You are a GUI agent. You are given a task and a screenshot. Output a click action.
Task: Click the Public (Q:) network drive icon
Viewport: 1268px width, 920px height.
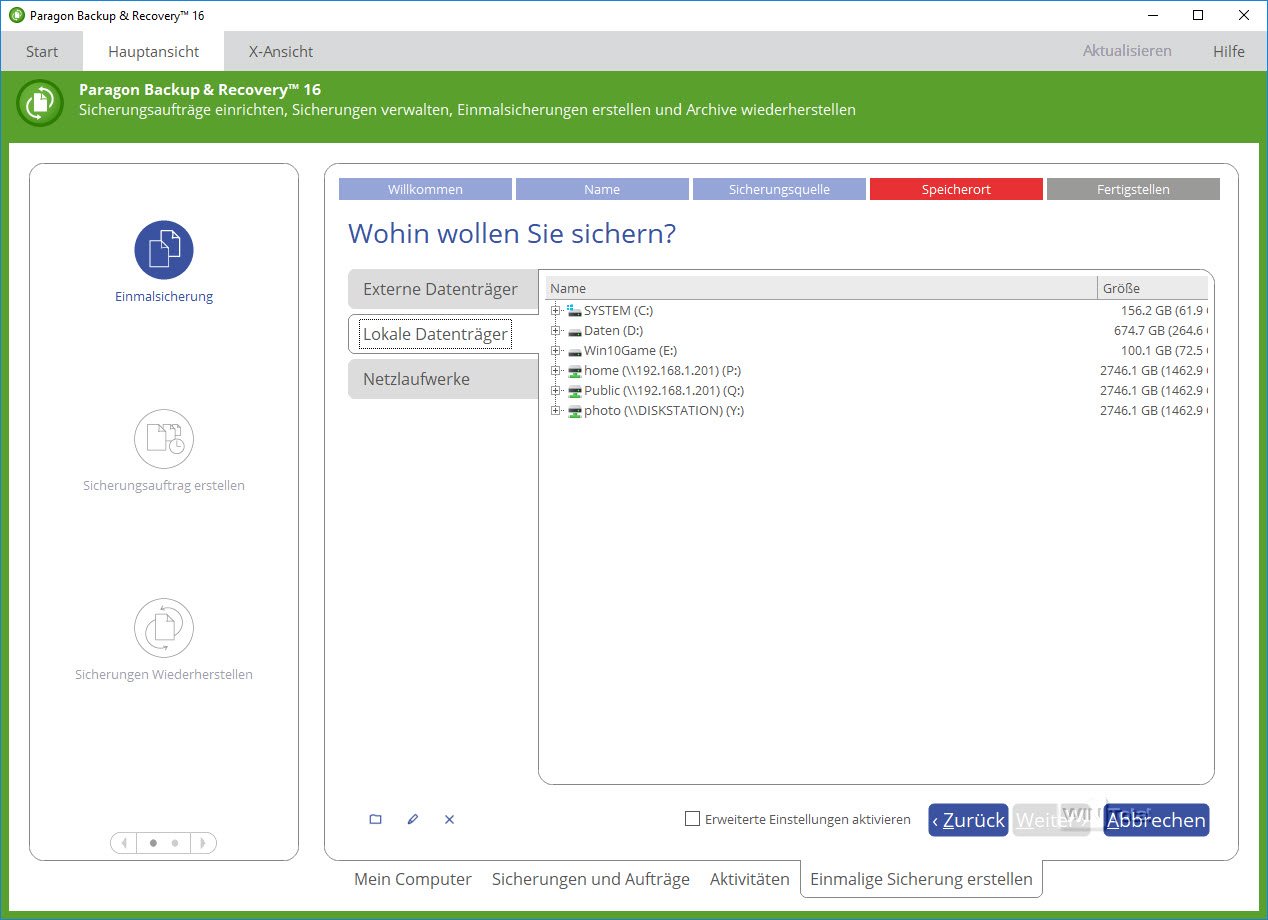pos(574,391)
